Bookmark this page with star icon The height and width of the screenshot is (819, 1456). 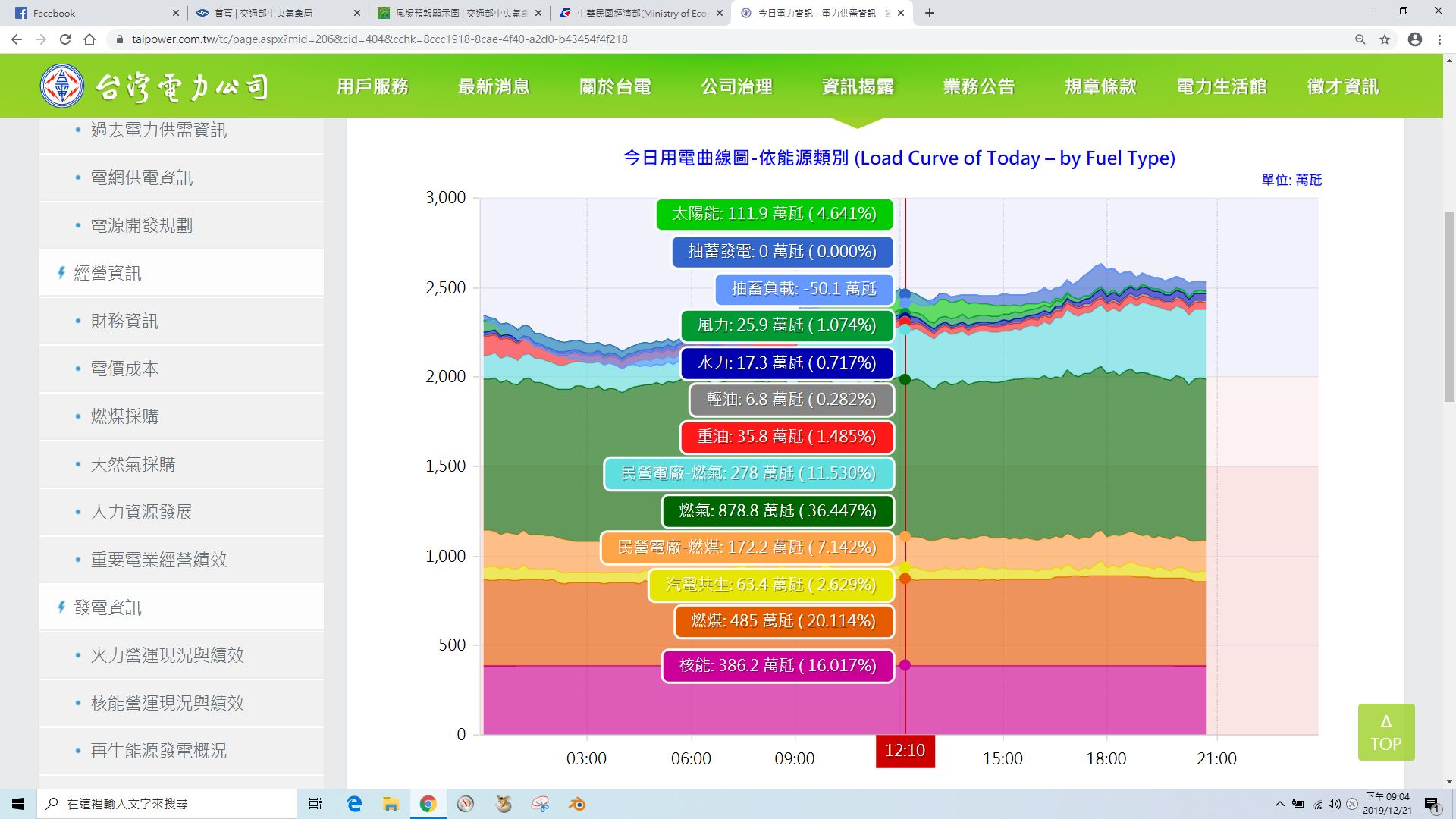[x=1385, y=39]
